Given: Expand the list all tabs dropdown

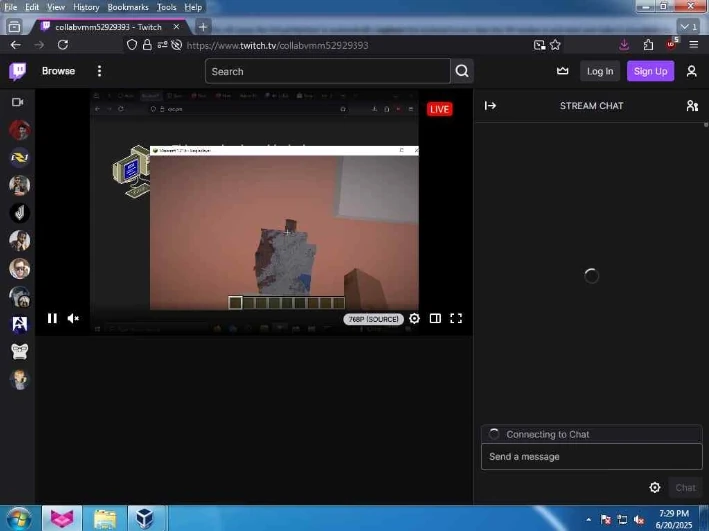Looking at the screenshot, I should click(x=689, y=27).
